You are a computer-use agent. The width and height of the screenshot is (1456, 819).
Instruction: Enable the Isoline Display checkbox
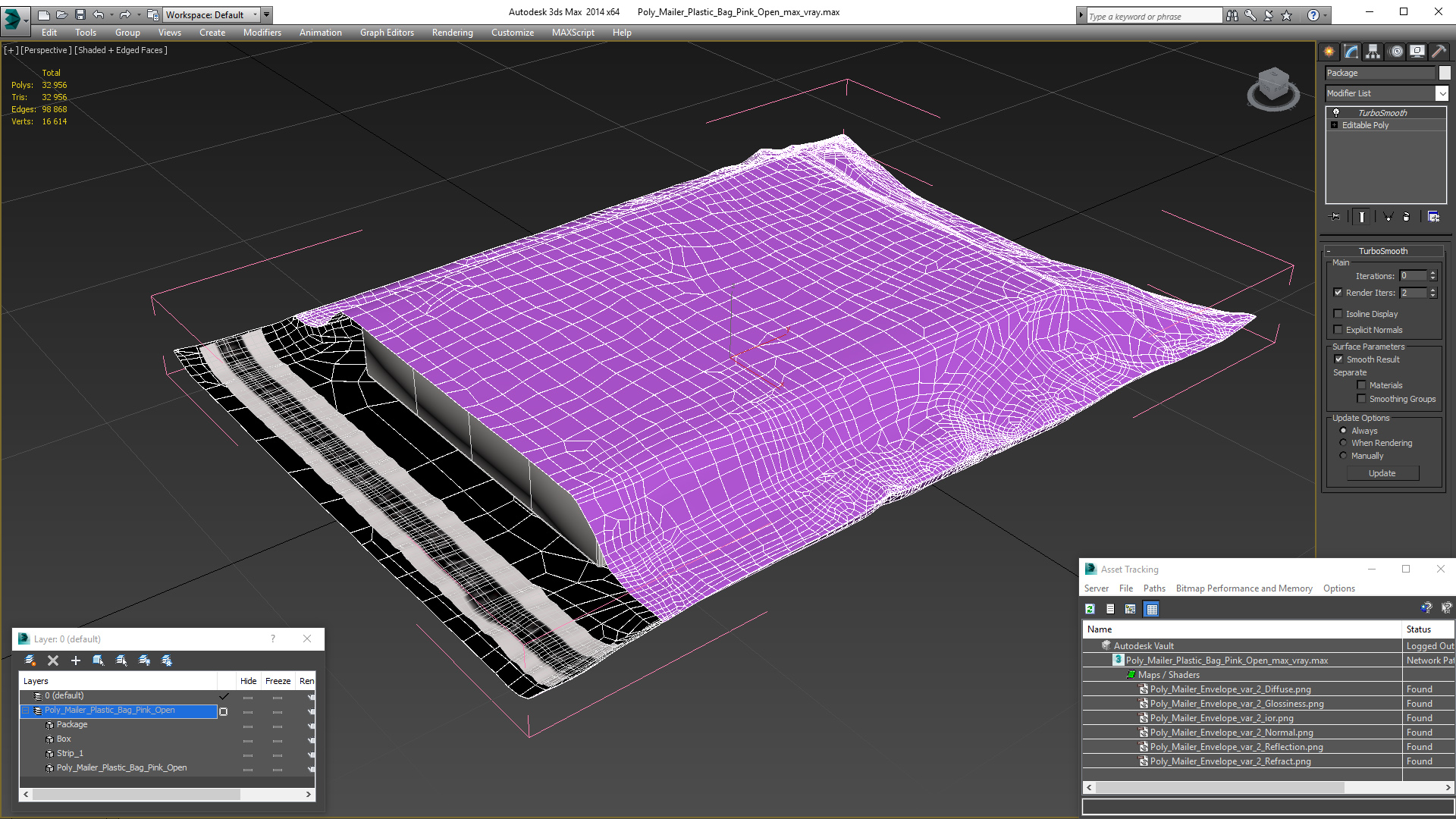tap(1338, 313)
